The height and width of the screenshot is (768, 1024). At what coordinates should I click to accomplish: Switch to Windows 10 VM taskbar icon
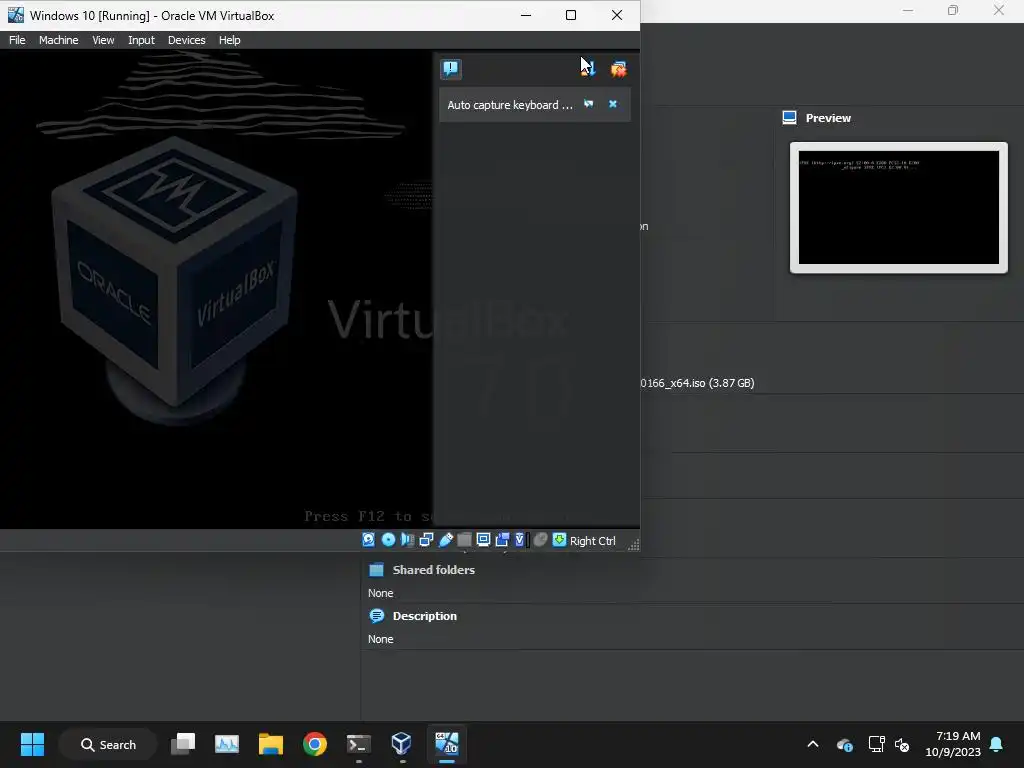click(447, 744)
